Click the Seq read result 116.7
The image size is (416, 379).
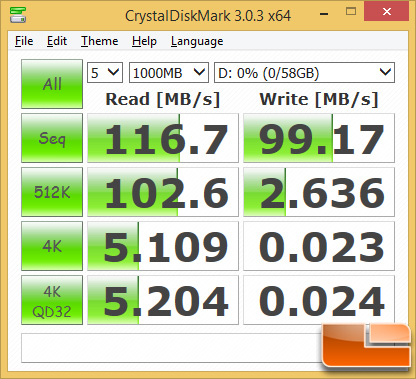tap(163, 138)
